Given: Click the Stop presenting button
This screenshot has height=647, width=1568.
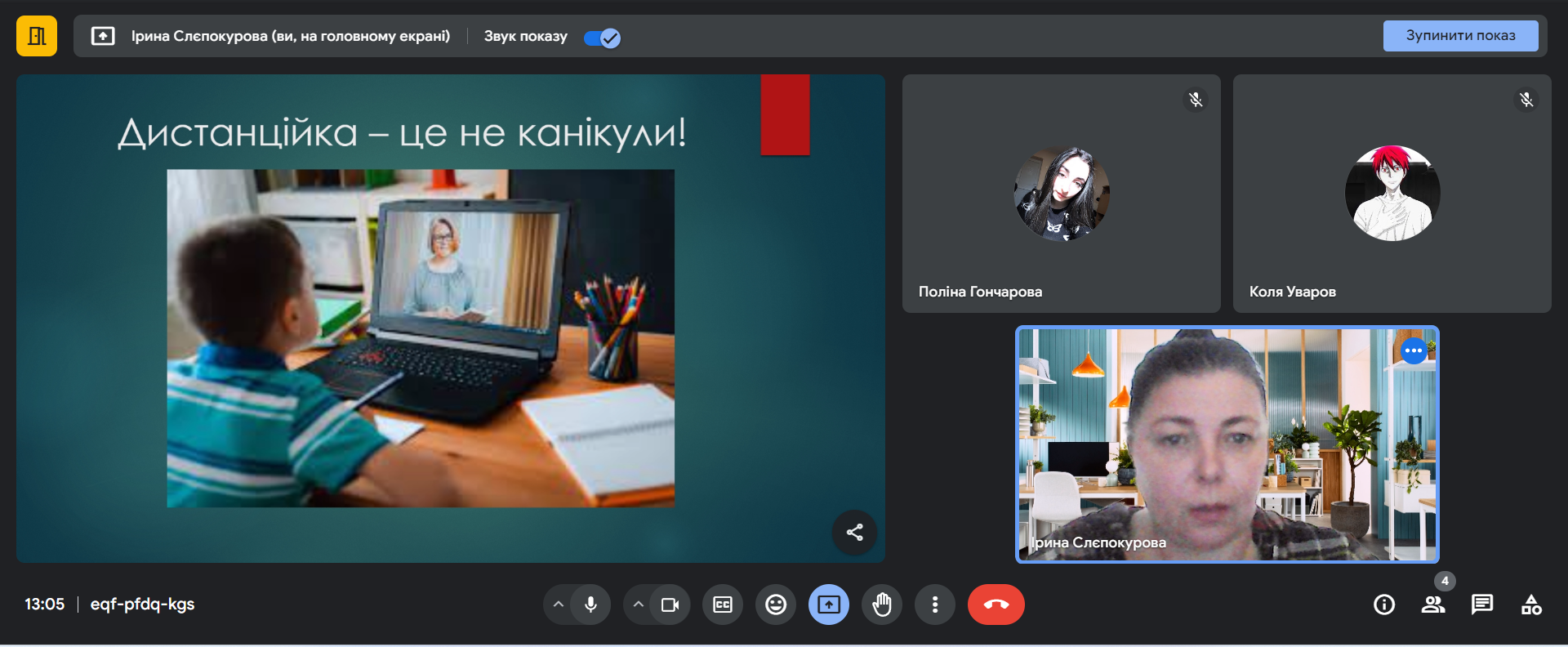Looking at the screenshot, I should (1459, 36).
